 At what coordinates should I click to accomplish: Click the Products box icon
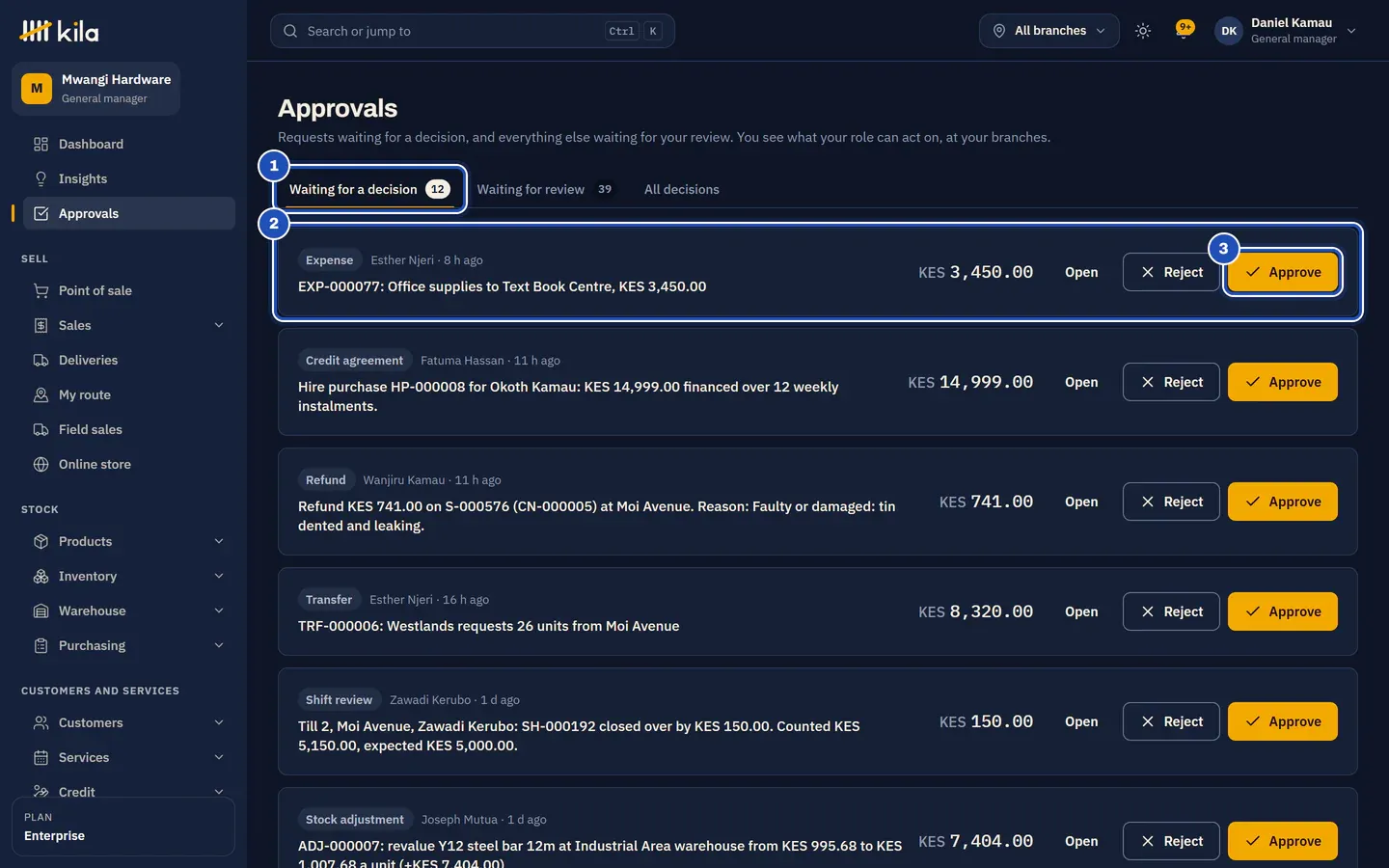[x=41, y=541]
